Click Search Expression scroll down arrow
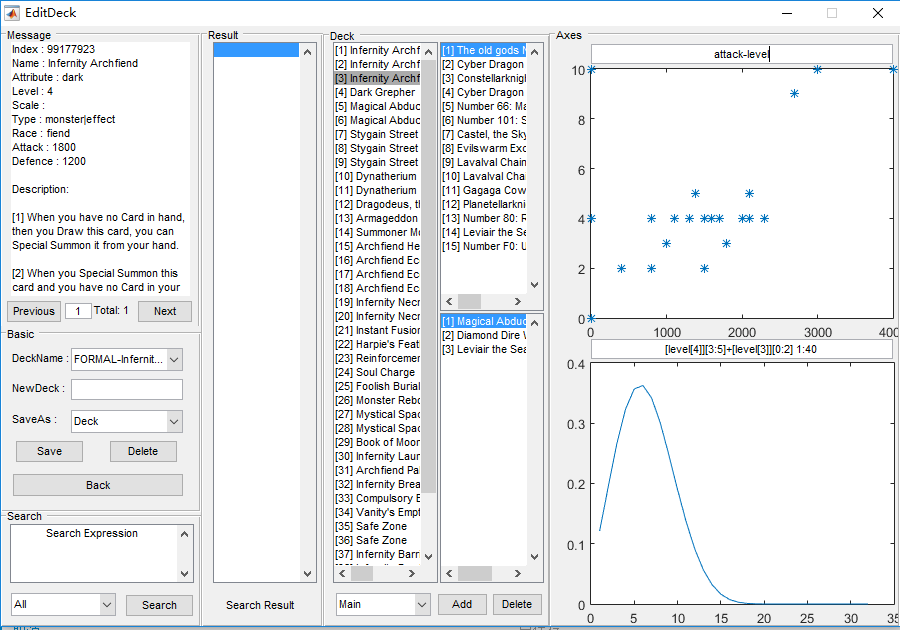The width and height of the screenshot is (900, 630). point(184,573)
